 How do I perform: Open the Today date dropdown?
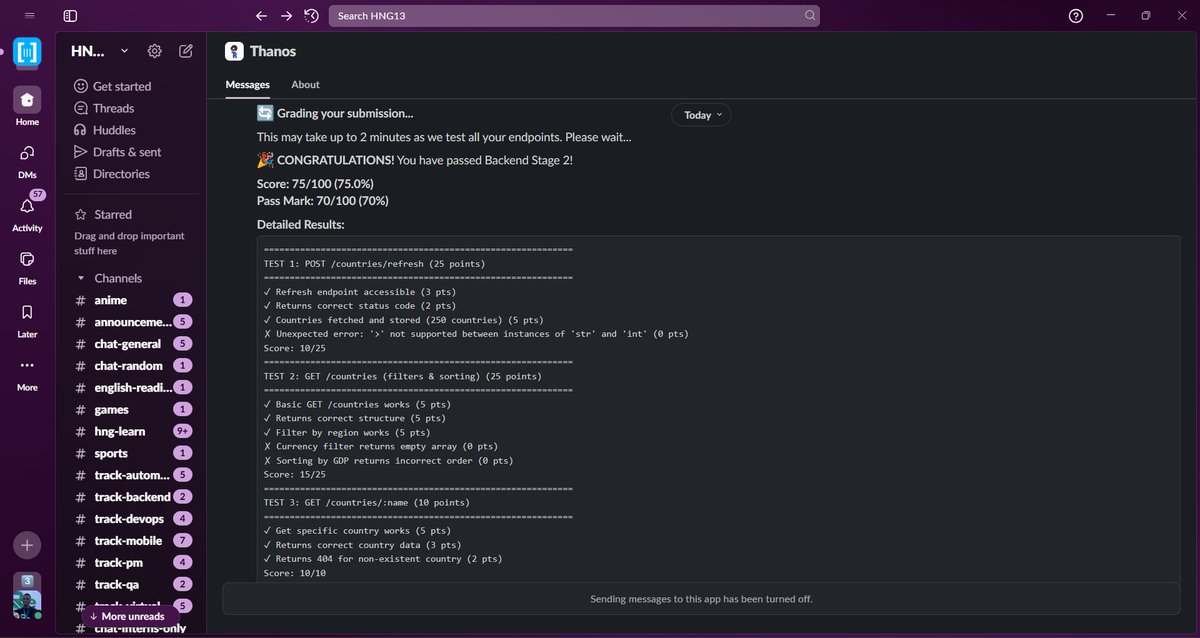pos(700,114)
